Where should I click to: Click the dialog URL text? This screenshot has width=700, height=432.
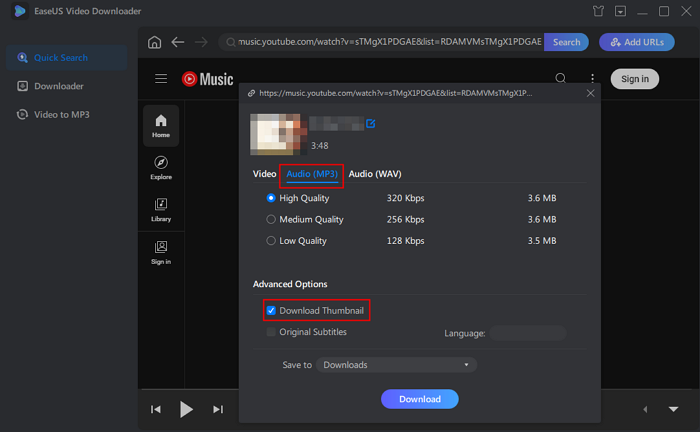(396, 93)
